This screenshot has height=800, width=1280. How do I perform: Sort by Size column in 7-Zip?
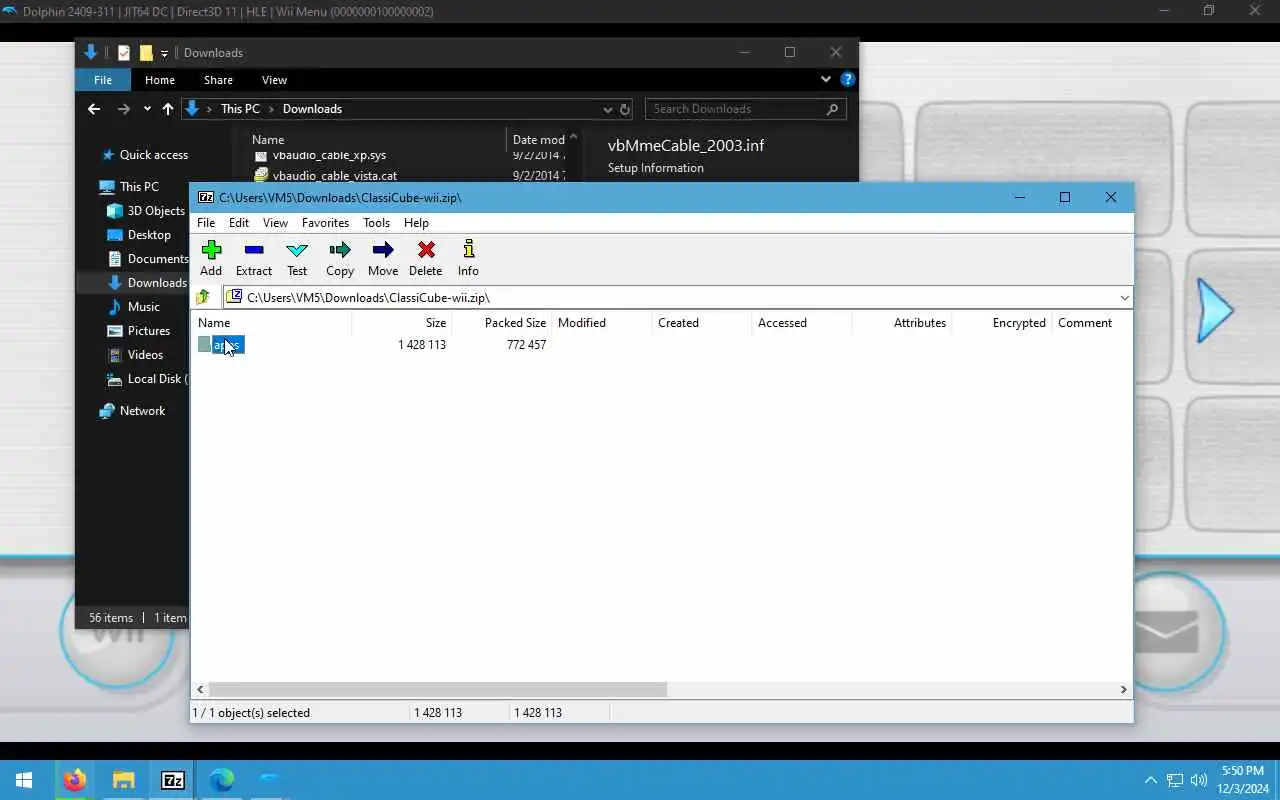click(x=402, y=323)
